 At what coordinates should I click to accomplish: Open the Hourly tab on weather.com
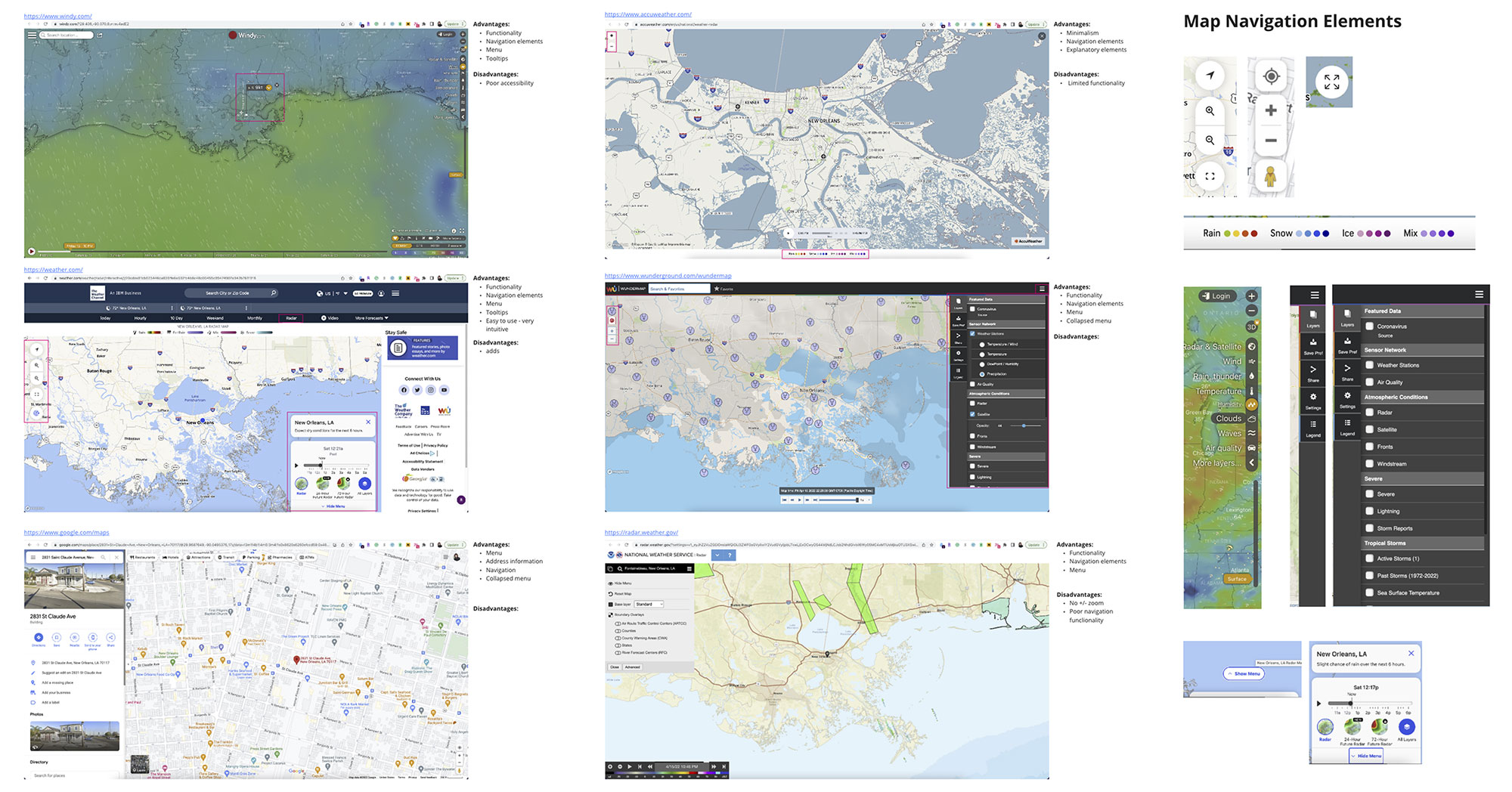tap(141, 318)
